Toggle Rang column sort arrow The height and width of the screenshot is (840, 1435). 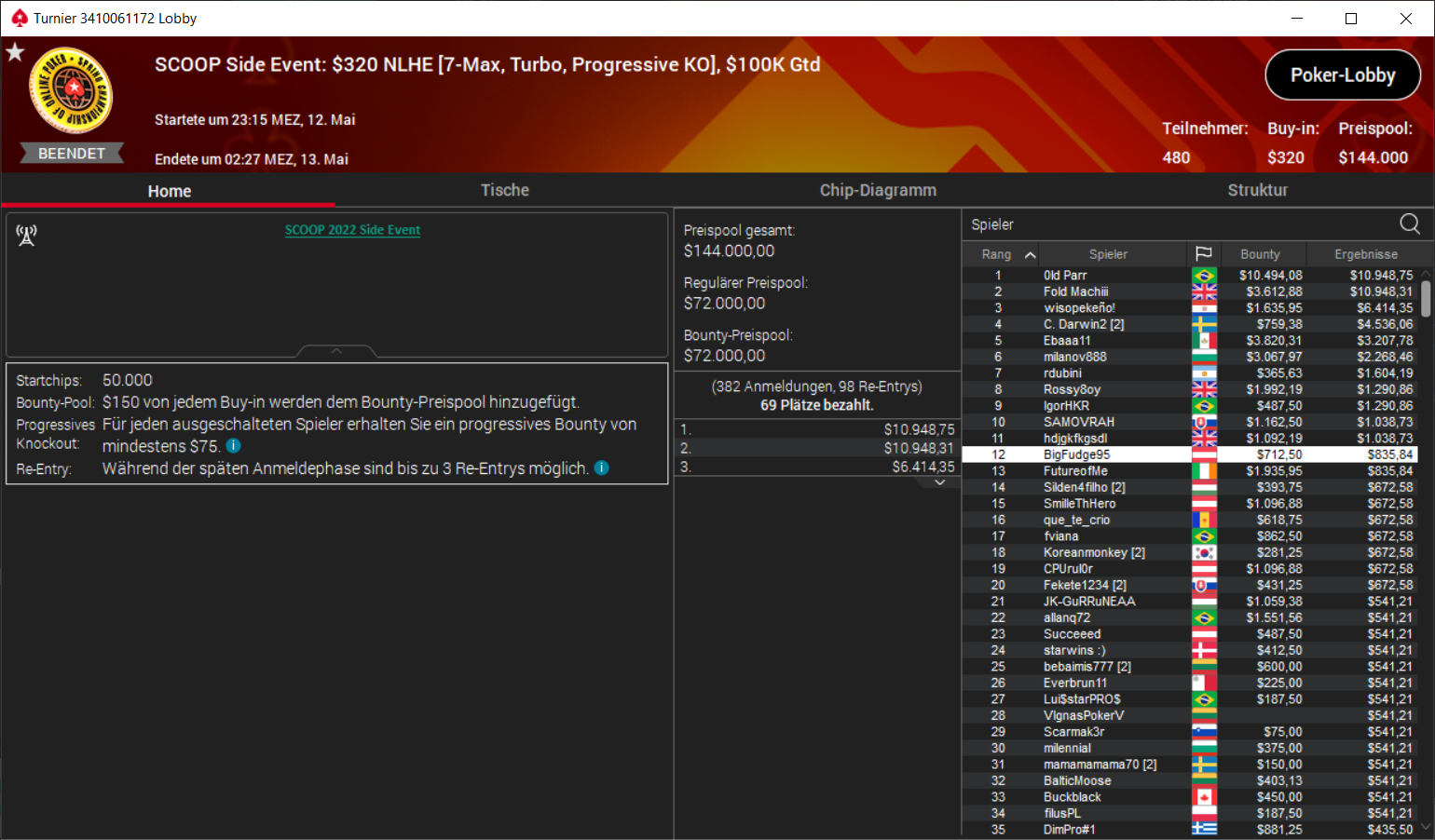click(x=1030, y=254)
